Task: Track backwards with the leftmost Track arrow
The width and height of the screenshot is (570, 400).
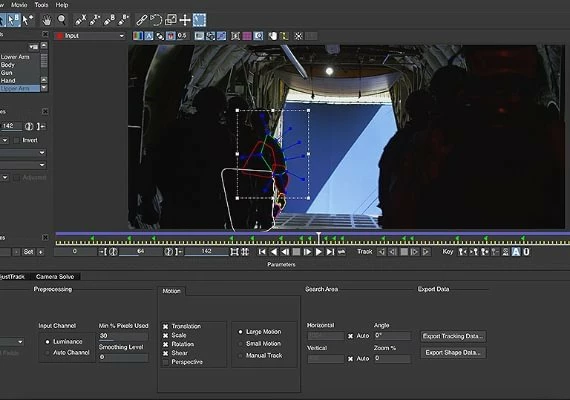Action: (381, 252)
